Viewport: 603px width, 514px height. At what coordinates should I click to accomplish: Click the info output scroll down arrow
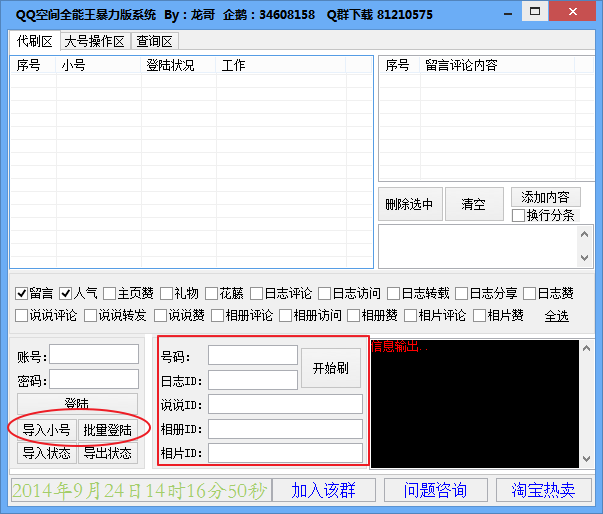pos(586,459)
